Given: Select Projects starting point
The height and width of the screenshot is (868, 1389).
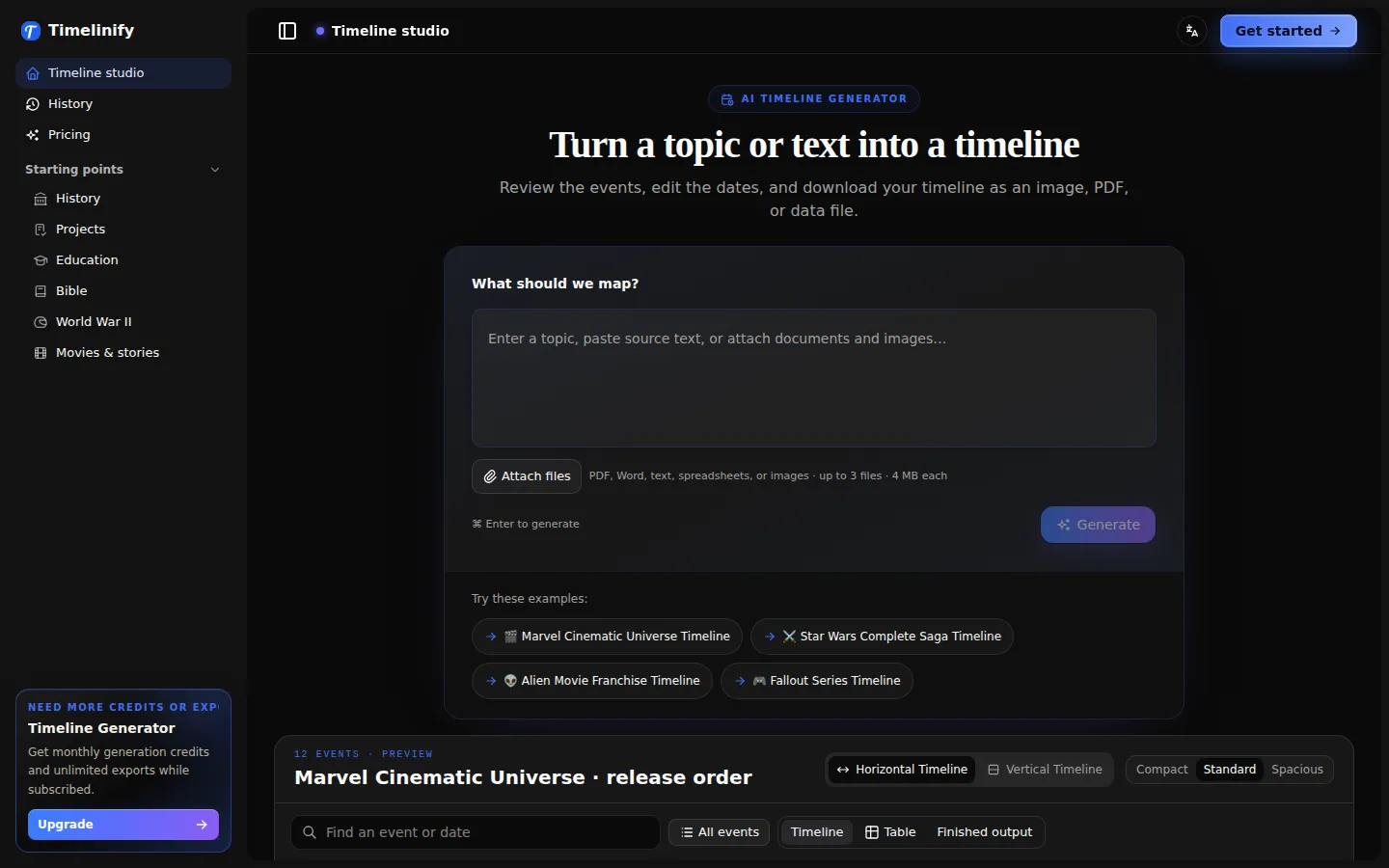Looking at the screenshot, I should click(x=127, y=230).
